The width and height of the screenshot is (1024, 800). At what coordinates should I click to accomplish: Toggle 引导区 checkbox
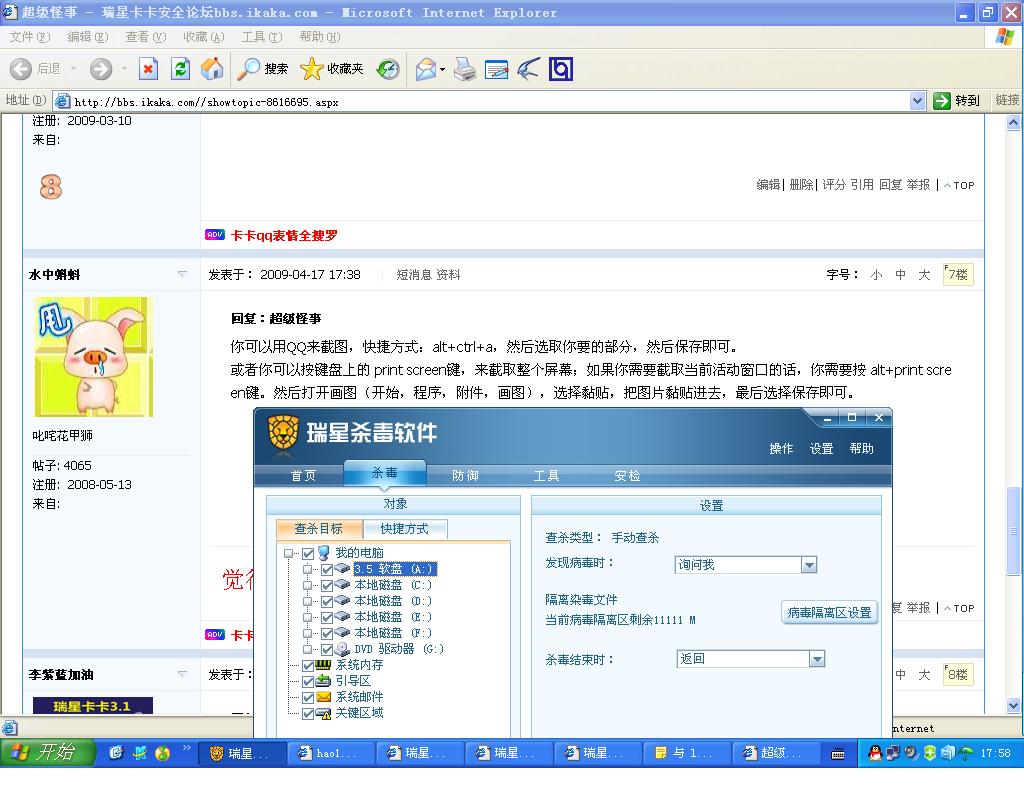308,682
